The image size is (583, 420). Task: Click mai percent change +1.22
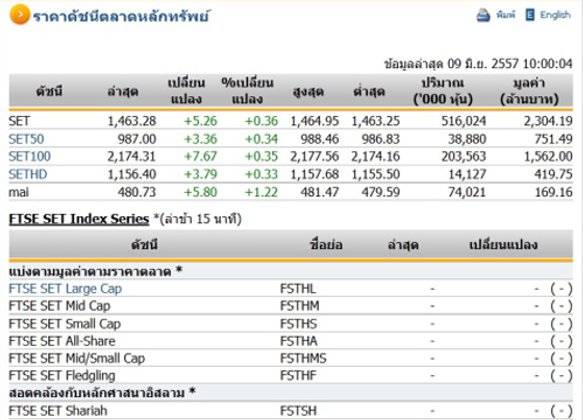(x=261, y=192)
